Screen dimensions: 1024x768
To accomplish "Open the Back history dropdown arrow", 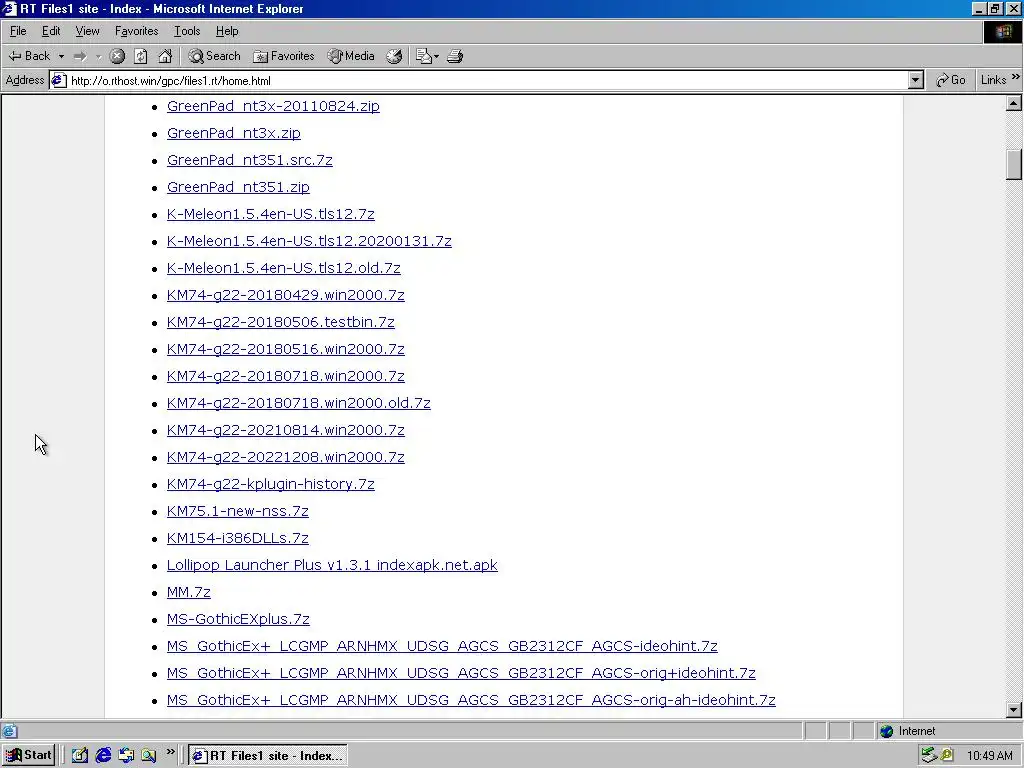I will (61, 56).
